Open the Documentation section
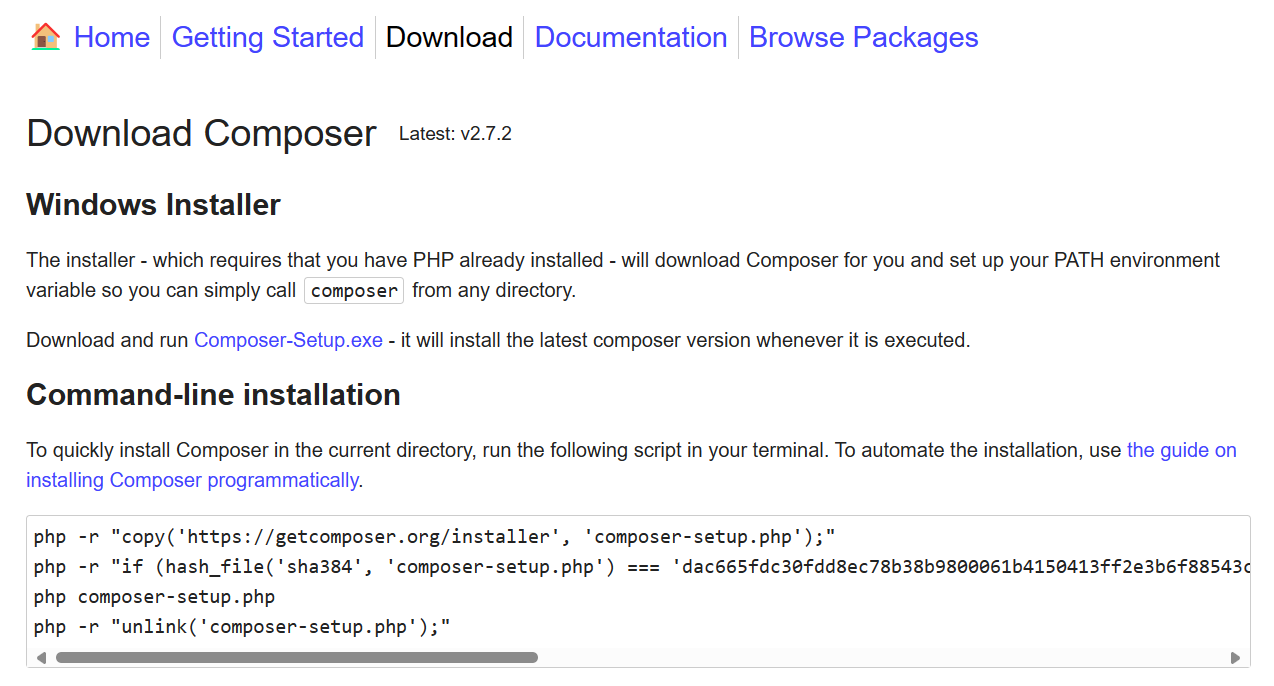The image size is (1274, 686). (x=631, y=37)
